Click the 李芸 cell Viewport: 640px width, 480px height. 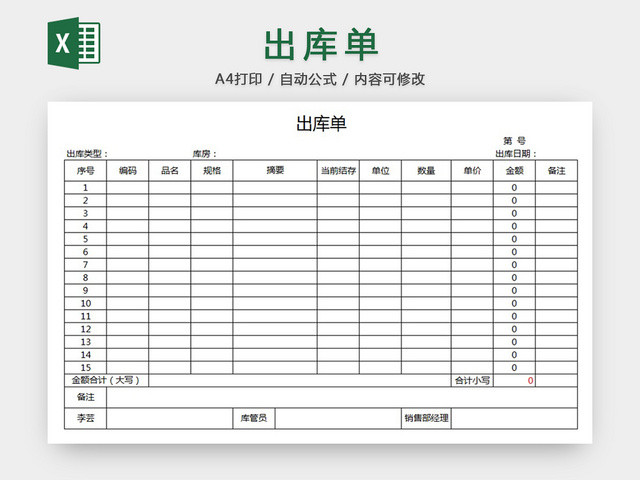click(x=85, y=418)
